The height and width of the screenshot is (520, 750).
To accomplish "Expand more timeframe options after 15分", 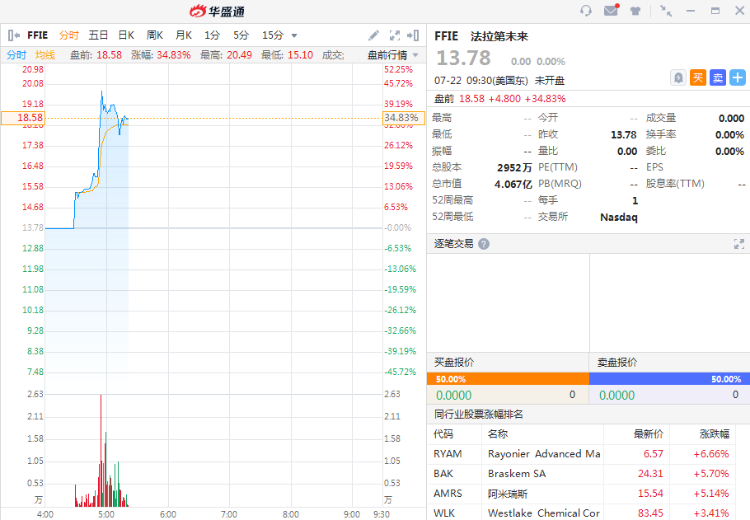I will [293, 36].
